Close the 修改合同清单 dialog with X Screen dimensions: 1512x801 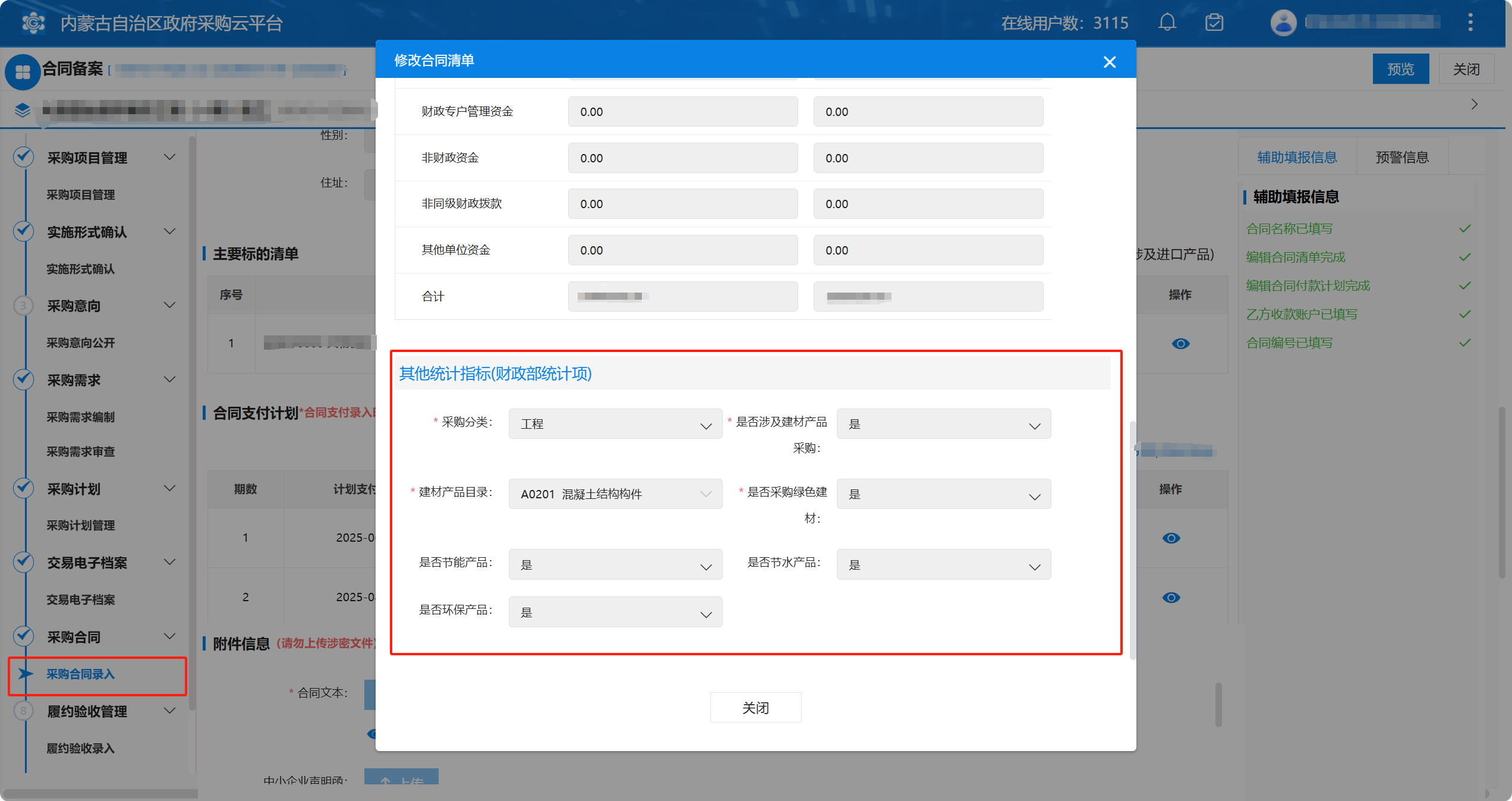pyautogui.click(x=1109, y=62)
